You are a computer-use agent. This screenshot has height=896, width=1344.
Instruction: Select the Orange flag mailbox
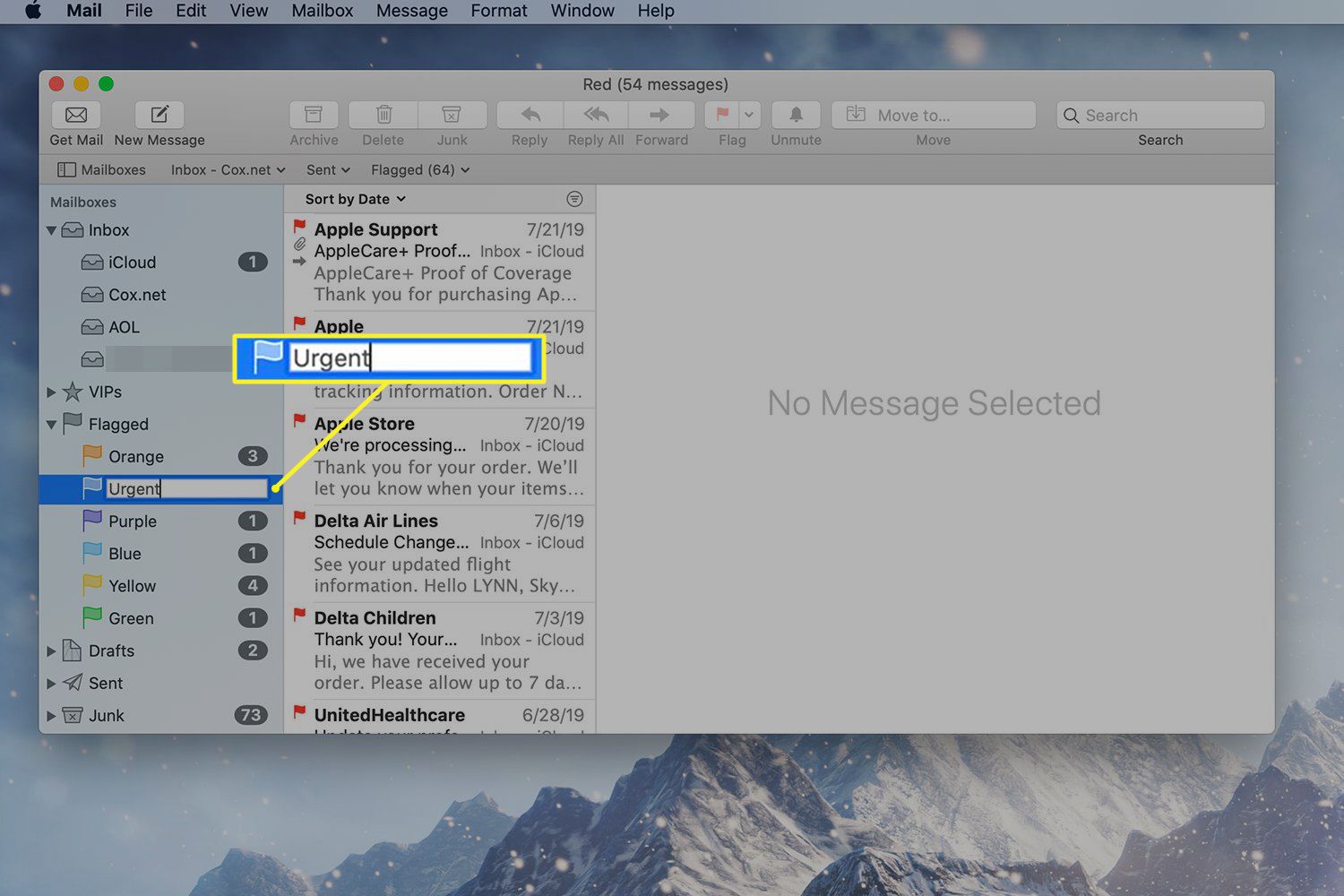[x=161, y=457]
